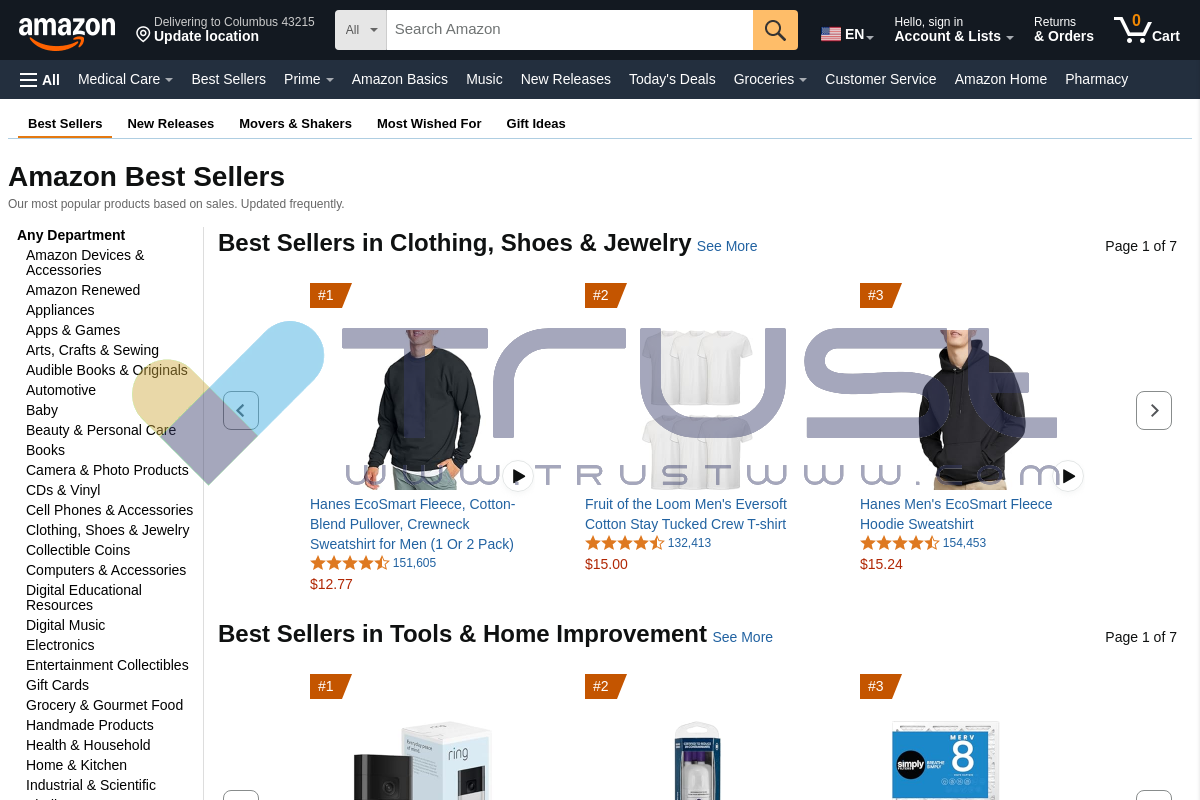Switch to the New Releases tab

[x=171, y=124]
